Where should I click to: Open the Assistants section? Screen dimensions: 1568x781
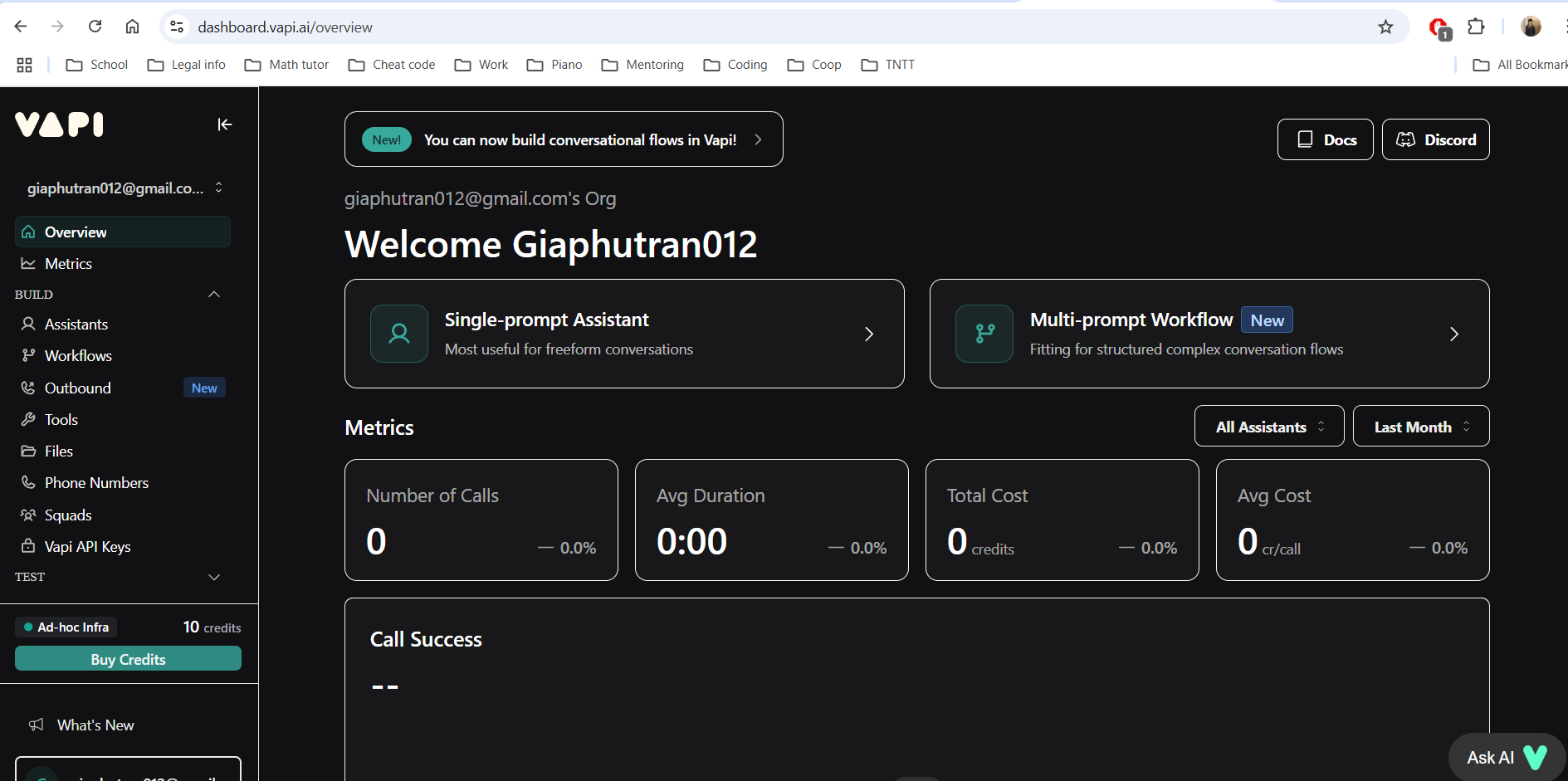123,325
